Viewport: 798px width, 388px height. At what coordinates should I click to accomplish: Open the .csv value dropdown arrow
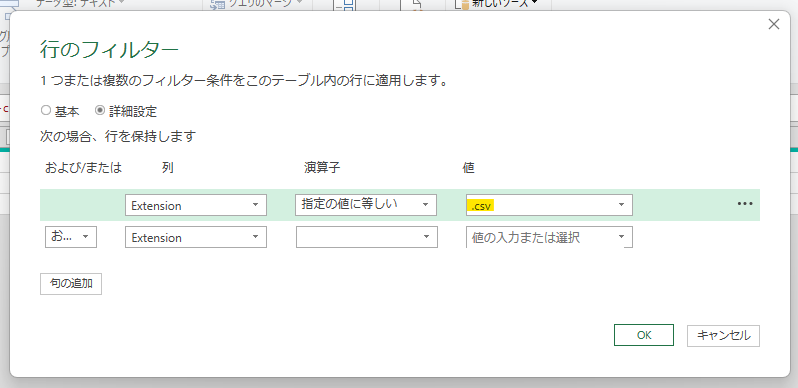pos(621,205)
